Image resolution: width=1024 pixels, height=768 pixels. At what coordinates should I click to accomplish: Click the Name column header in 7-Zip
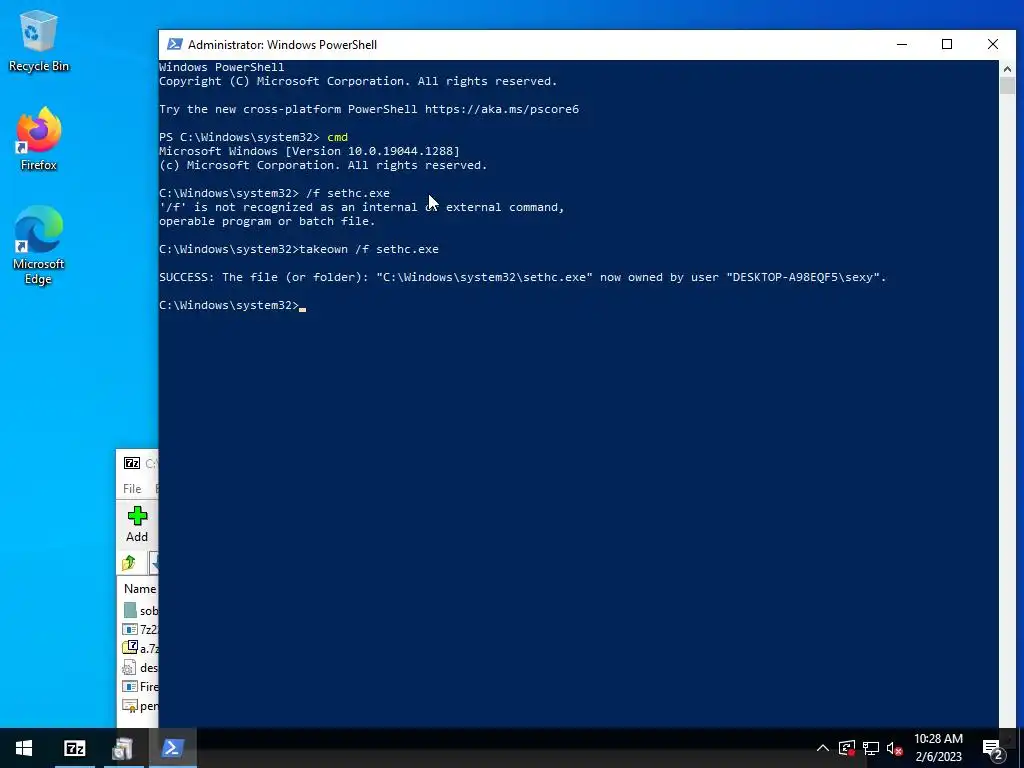tap(140, 588)
